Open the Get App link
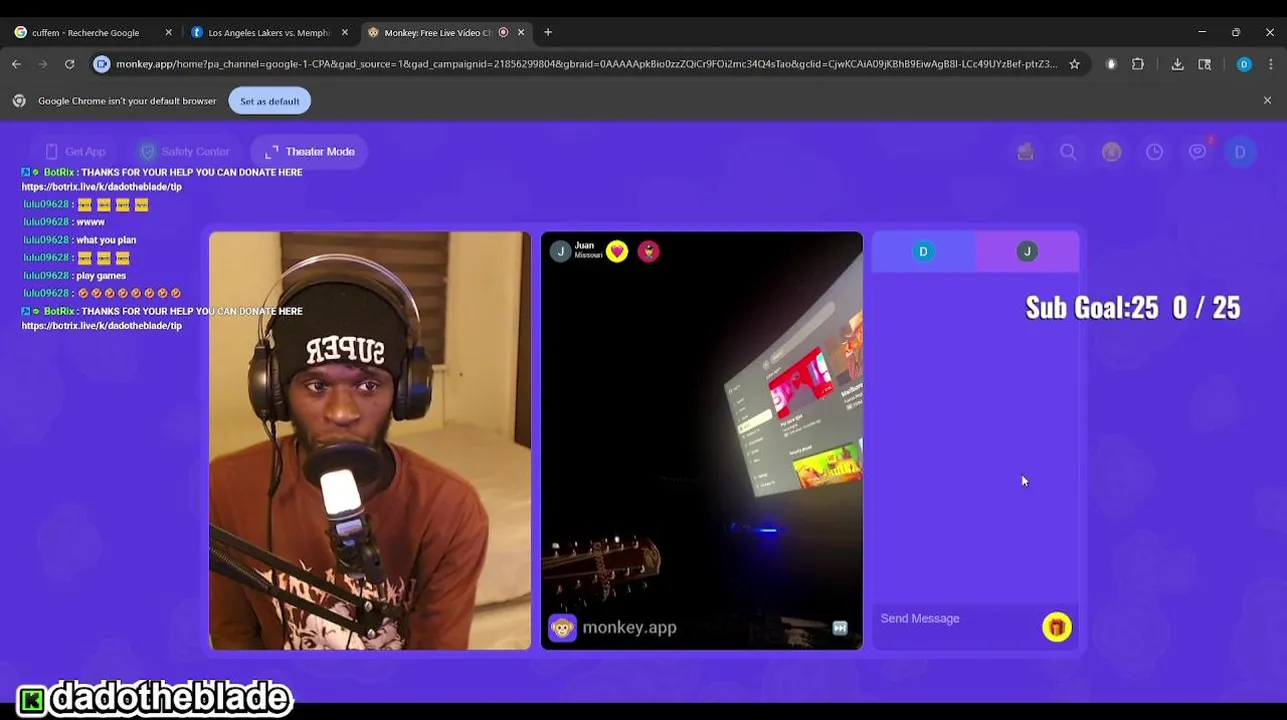 [75, 152]
